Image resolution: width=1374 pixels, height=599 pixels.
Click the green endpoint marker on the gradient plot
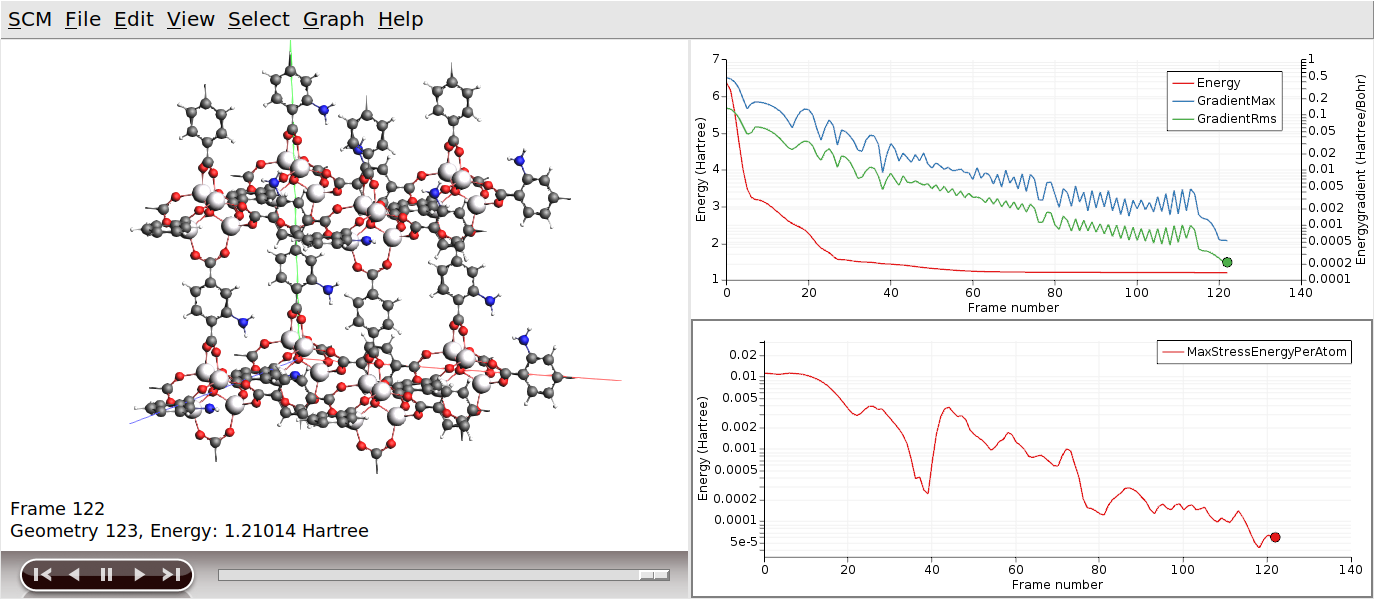1228,262
